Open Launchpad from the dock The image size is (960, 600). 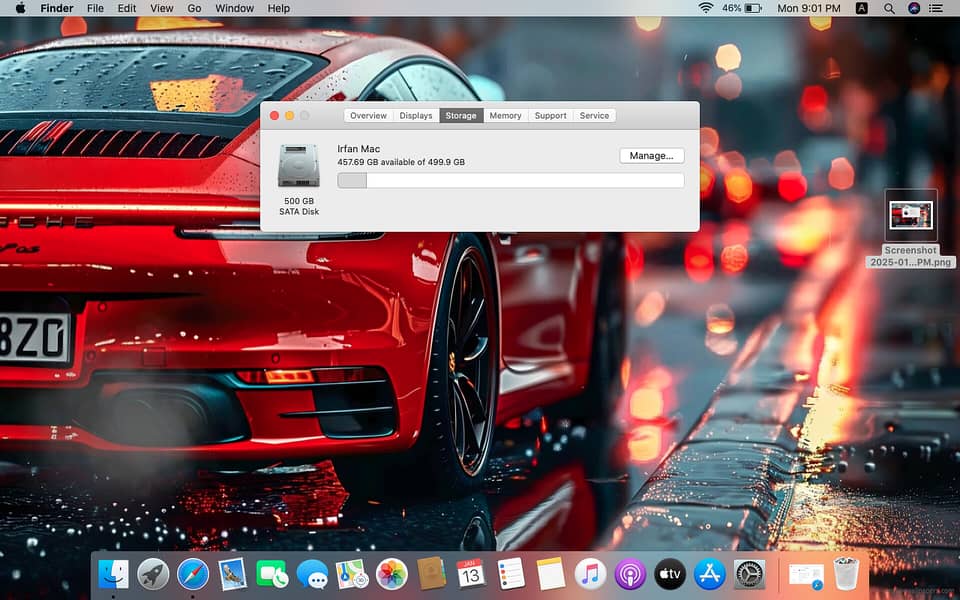pyautogui.click(x=153, y=574)
